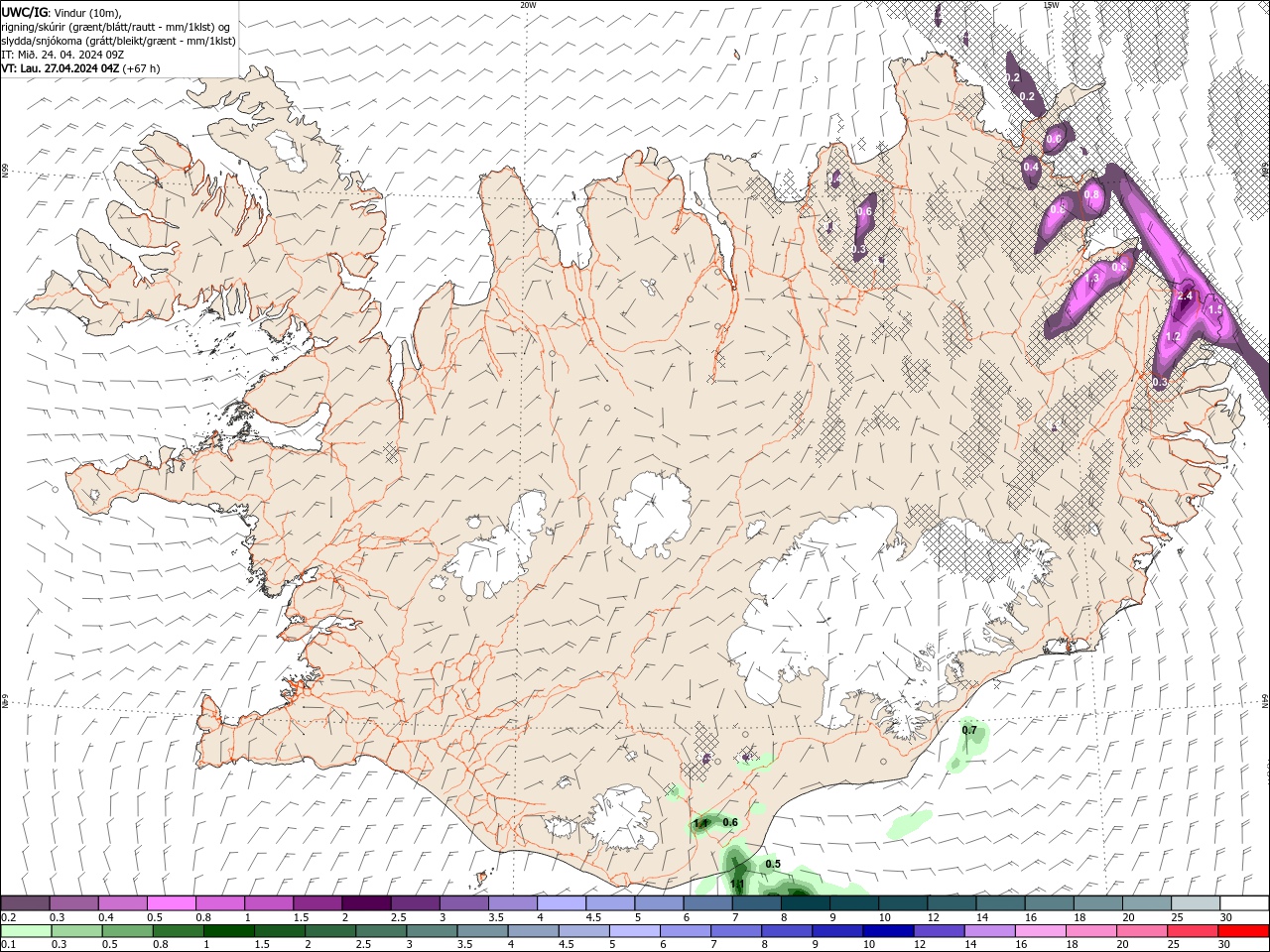The image size is (1270, 952).
Task: Select upper legend swatch labeled 18
Action: (1098, 902)
